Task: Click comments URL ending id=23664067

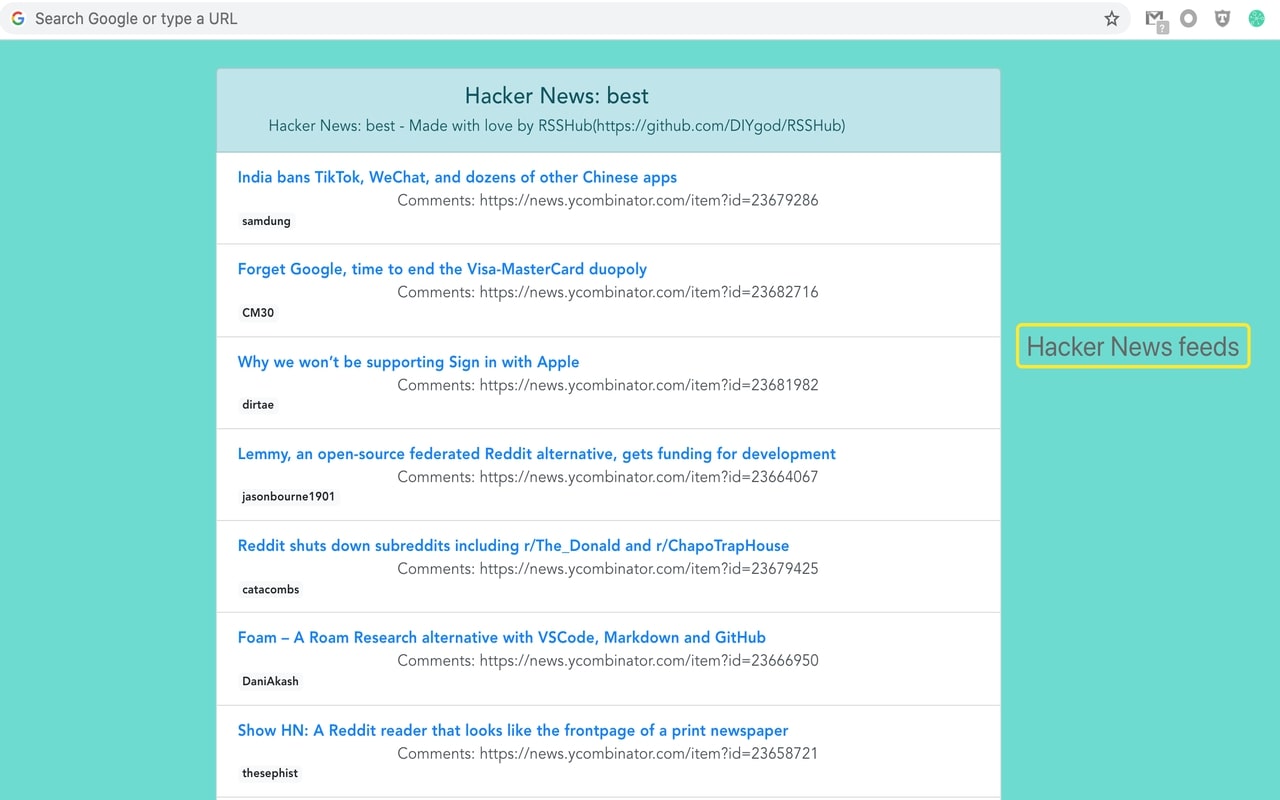Action: (x=649, y=477)
